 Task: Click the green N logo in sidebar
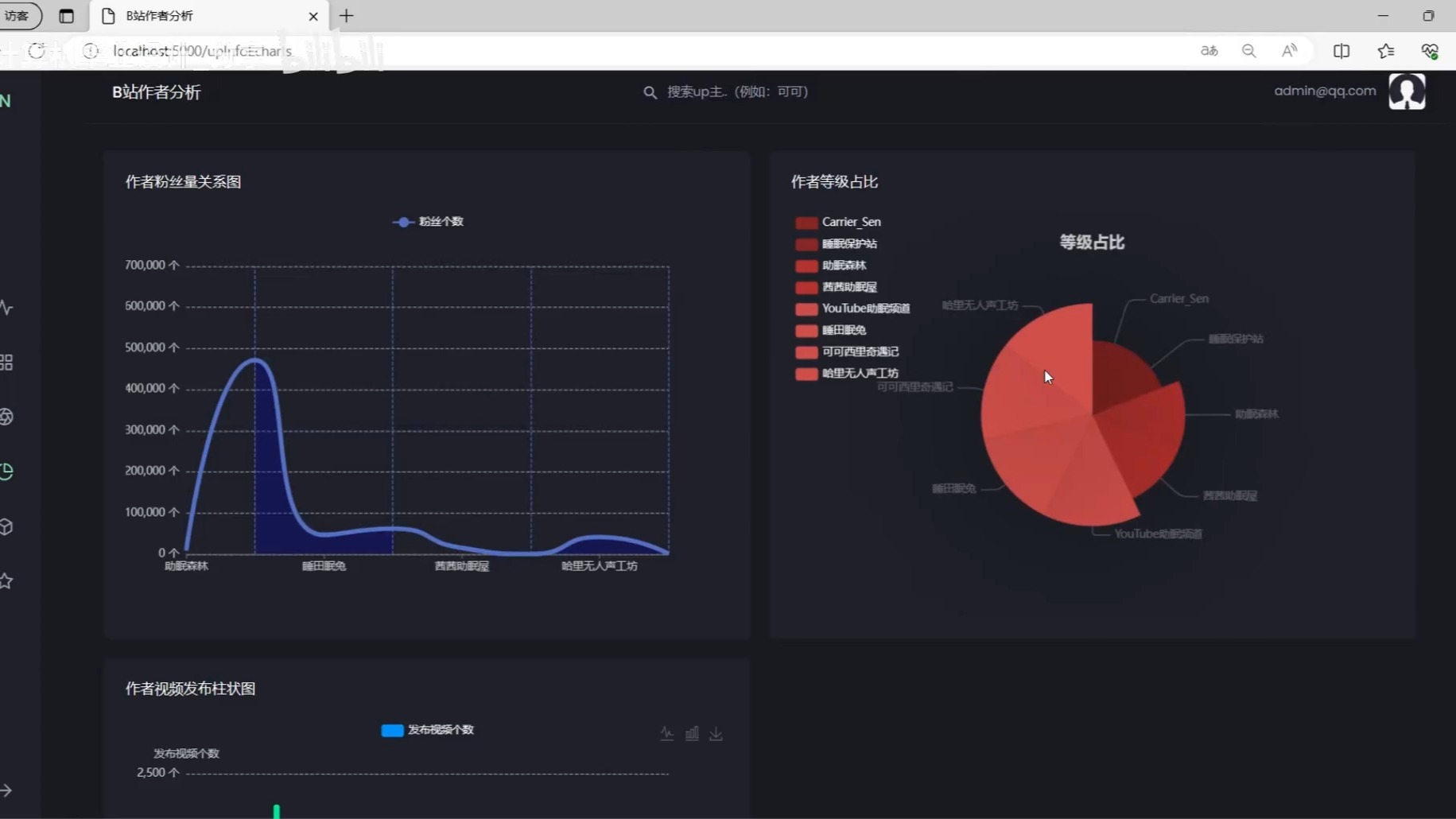coord(6,101)
